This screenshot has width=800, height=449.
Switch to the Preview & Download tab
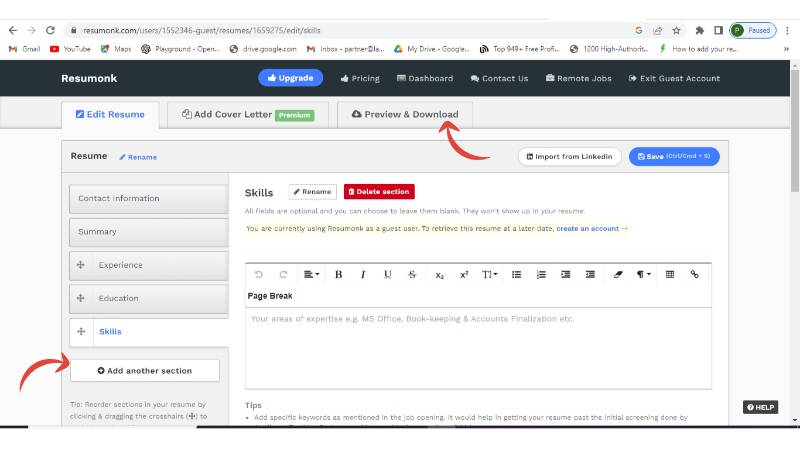[x=405, y=115]
